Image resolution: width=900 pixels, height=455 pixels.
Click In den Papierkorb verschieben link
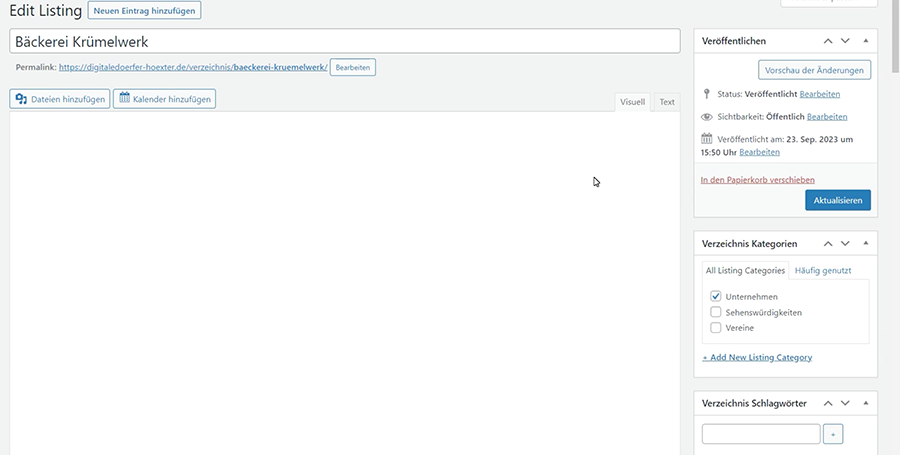click(757, 180)
